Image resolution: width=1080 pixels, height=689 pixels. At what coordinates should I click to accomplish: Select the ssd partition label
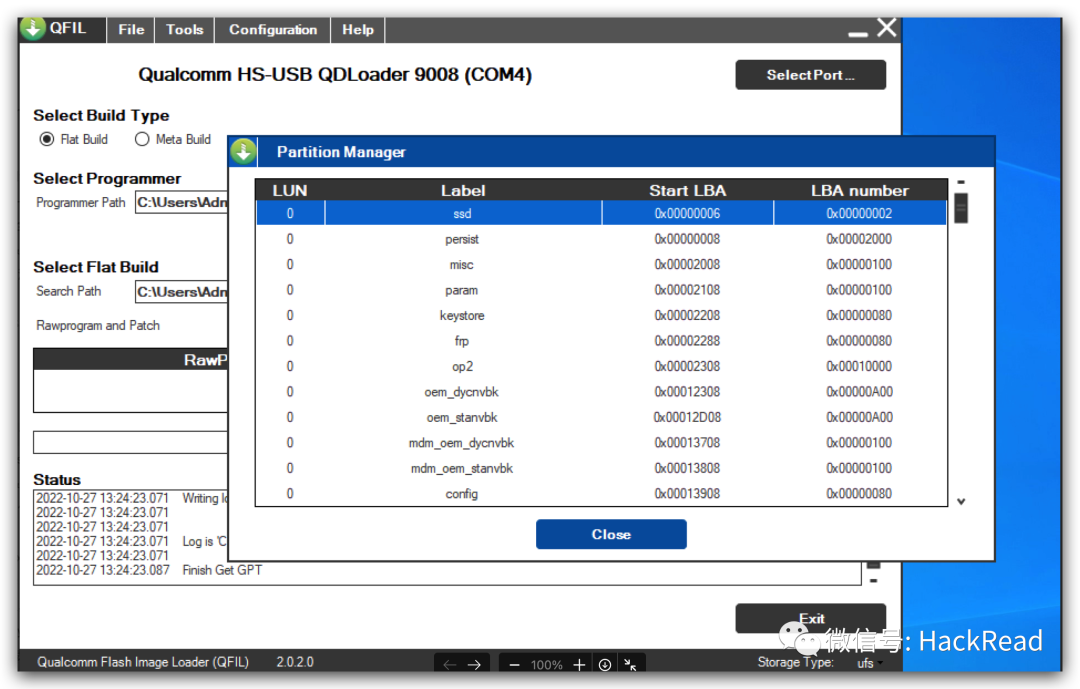click(462, 214)
